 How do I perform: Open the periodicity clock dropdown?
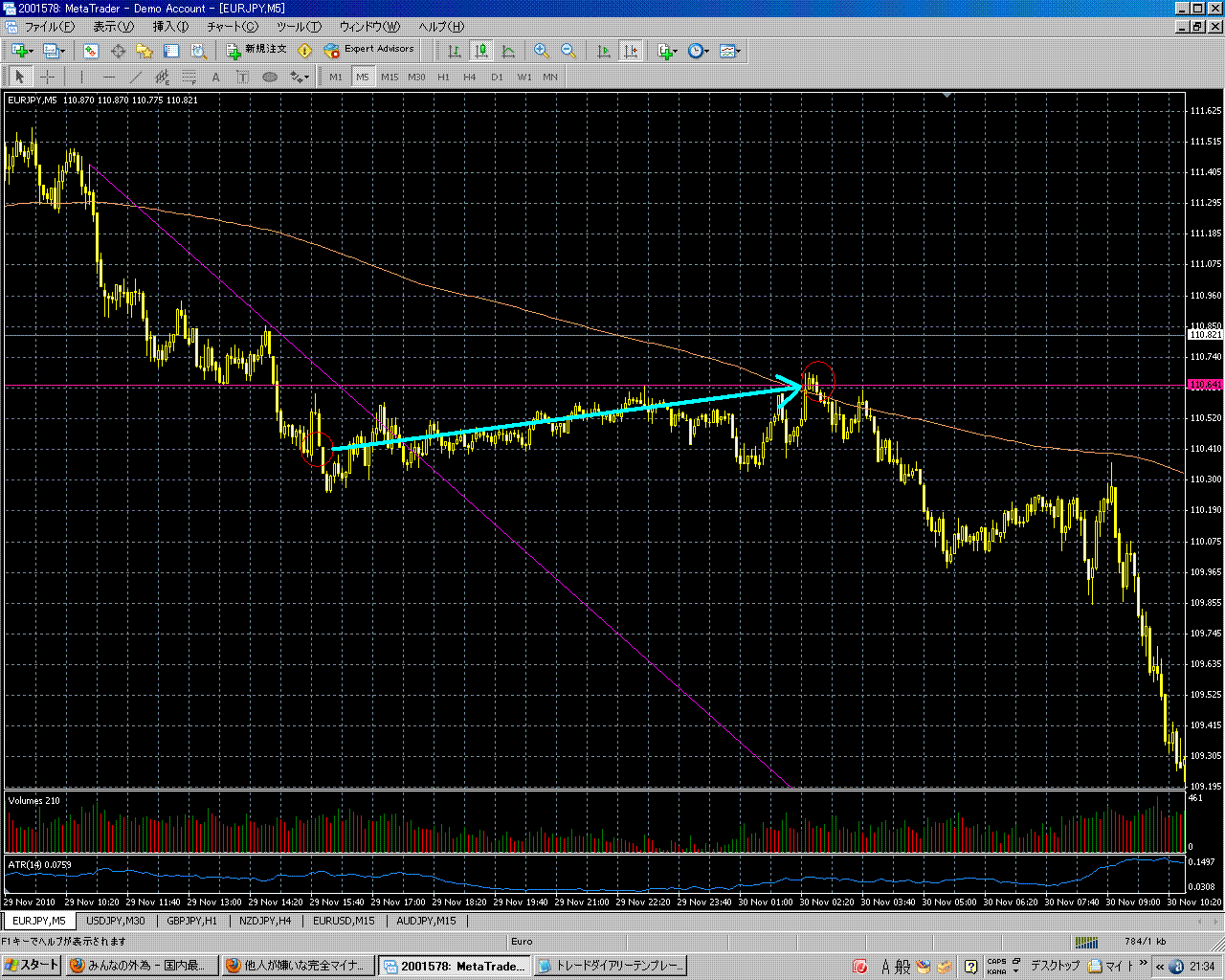698,51
